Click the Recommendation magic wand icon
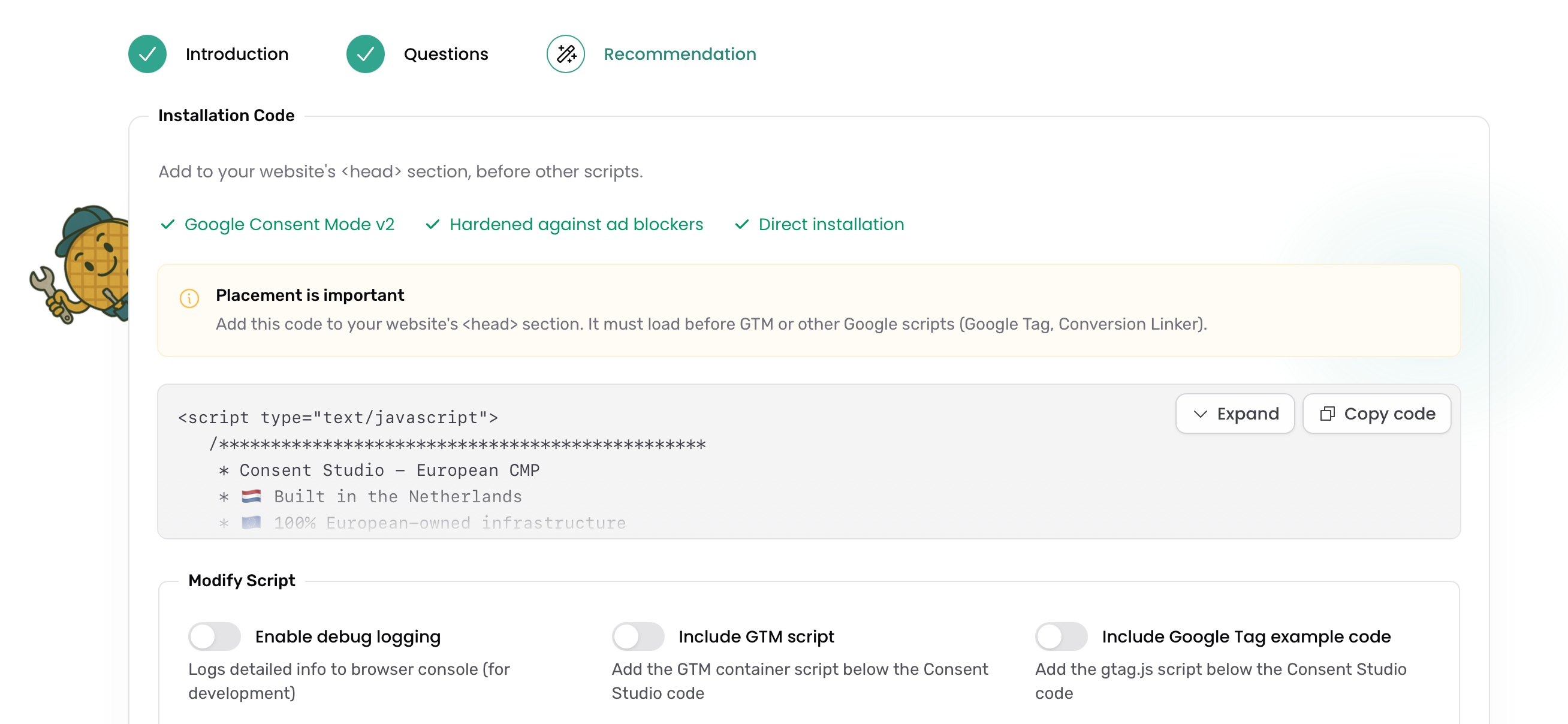Screen dimensions: 1568x724 click(565, 54)
